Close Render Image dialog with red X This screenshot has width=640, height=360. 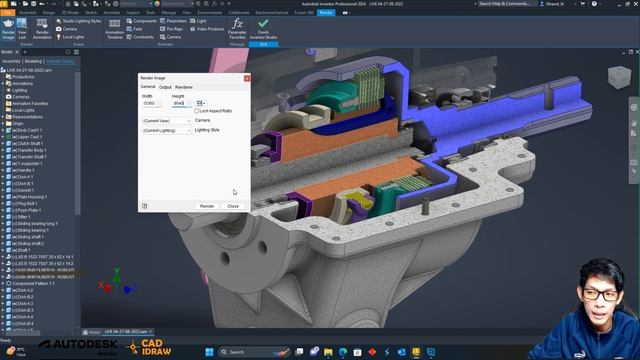pyautogui.click(x=247, y=78)
